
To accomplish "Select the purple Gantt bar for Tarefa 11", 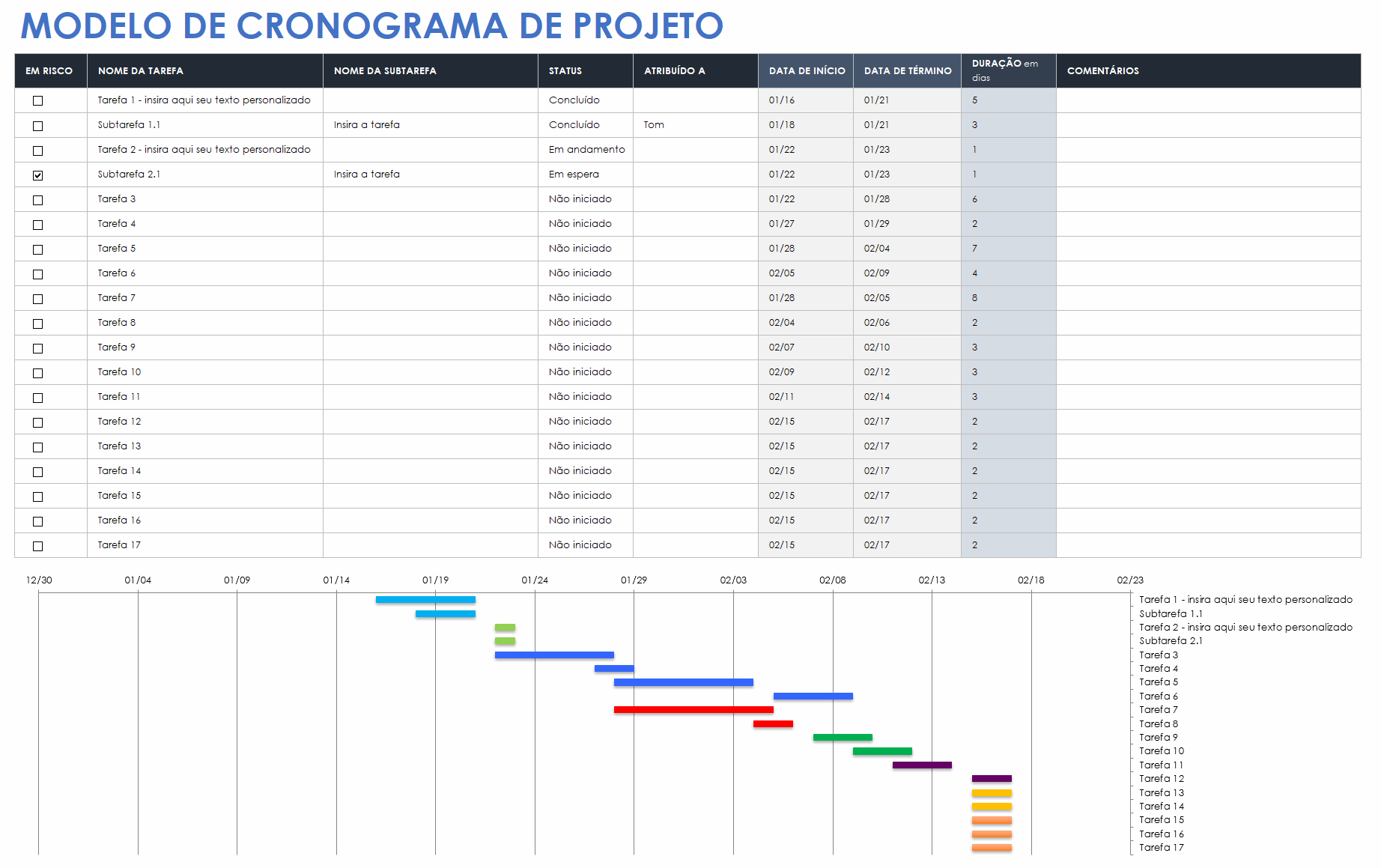I will pos(922,765).
